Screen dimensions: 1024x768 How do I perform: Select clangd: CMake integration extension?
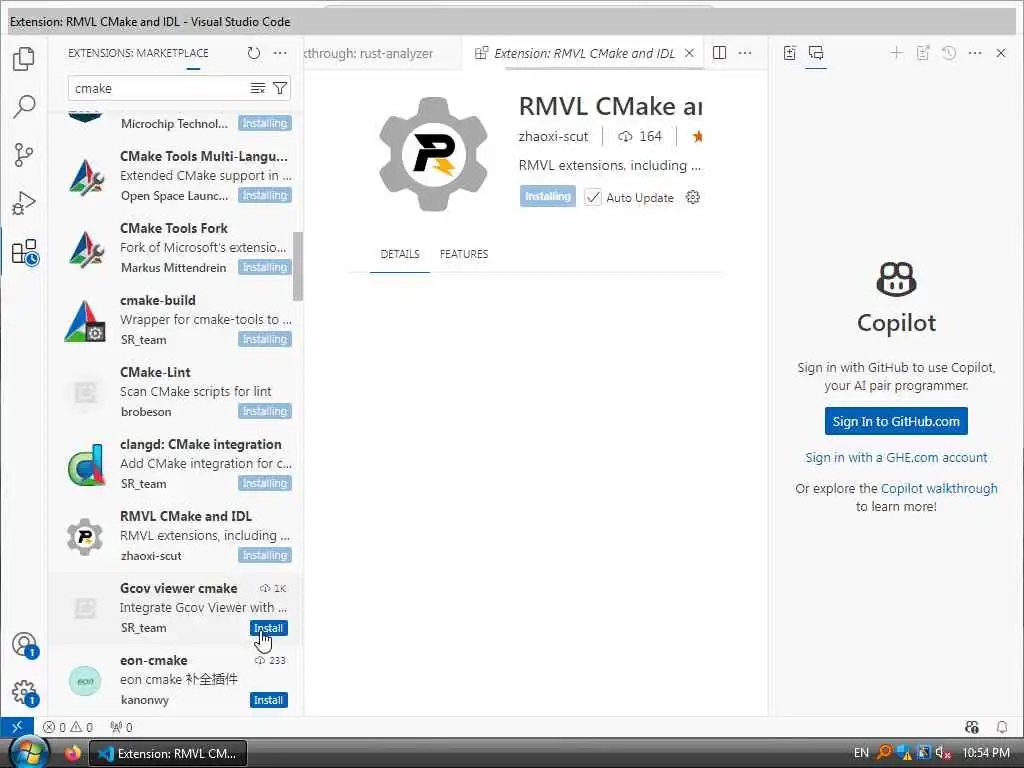point(176,463)
